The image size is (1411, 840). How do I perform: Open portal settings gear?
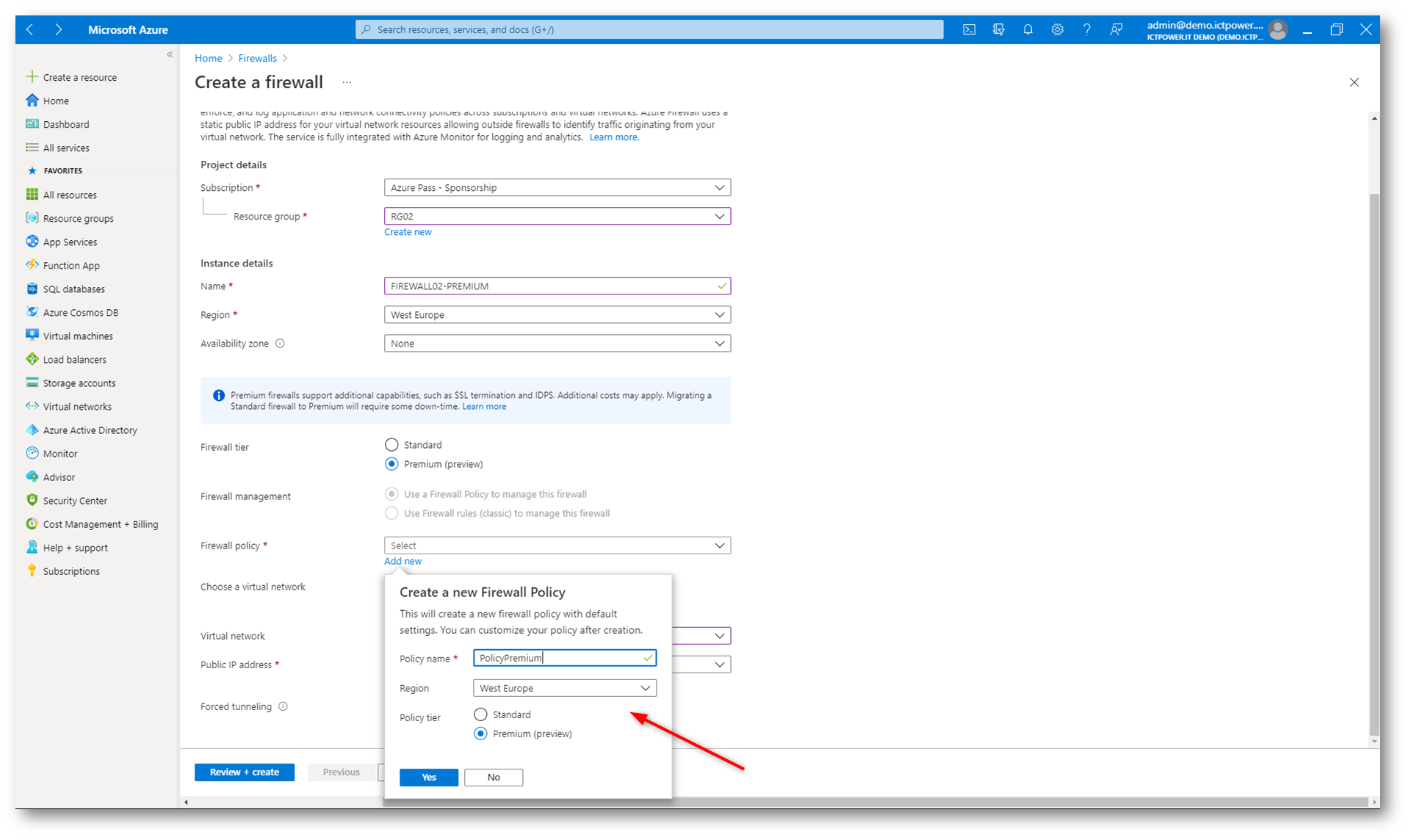1057,29
